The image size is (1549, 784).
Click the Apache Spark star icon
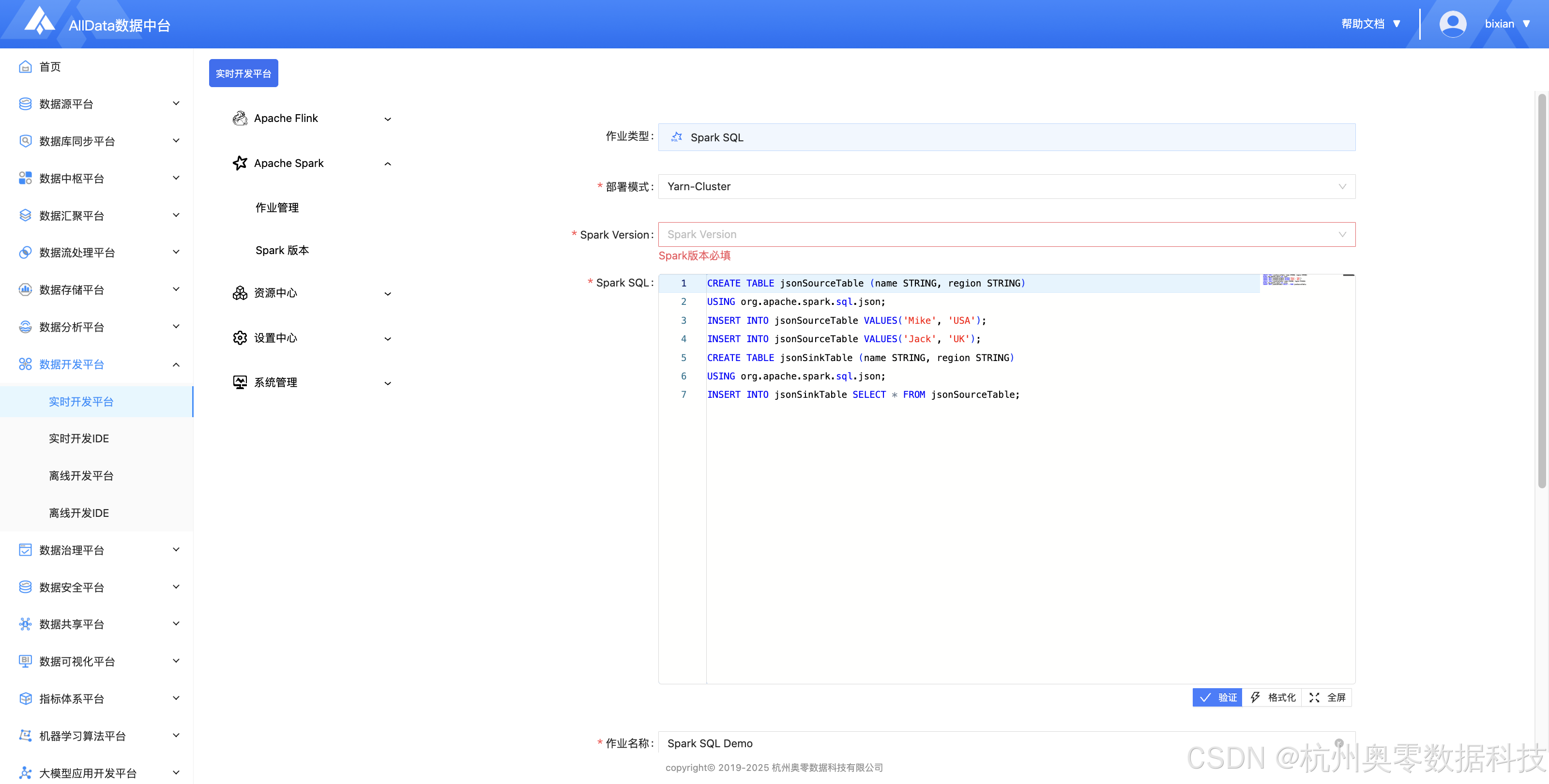coord(240,163)
